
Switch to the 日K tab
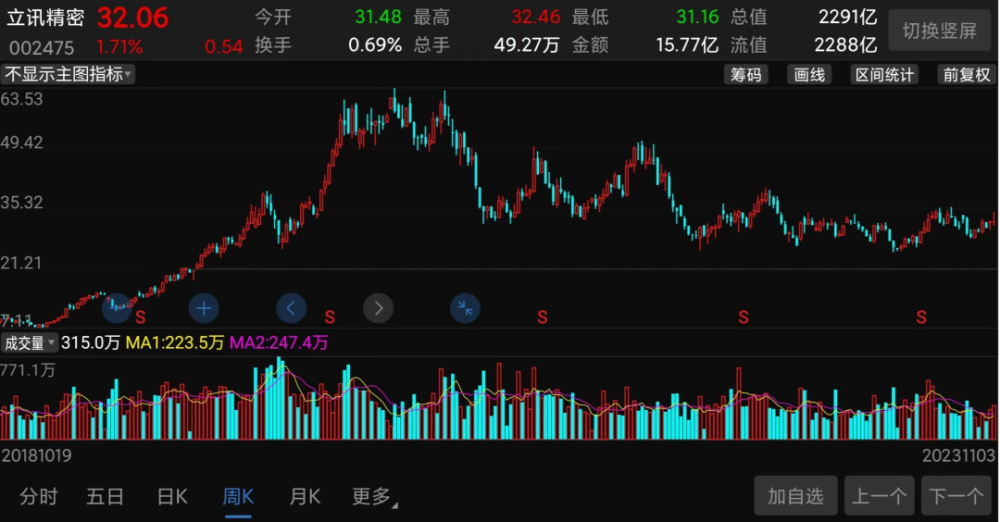[172, 496]
